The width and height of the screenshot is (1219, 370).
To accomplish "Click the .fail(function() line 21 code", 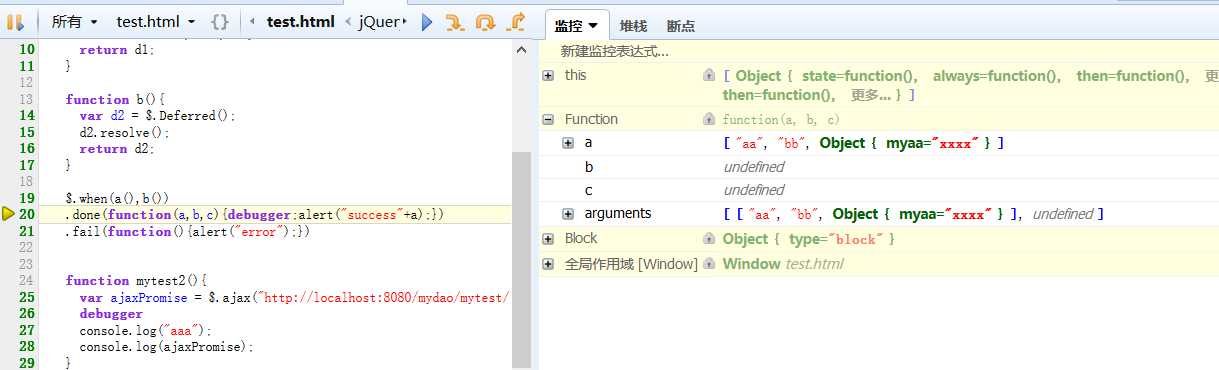I will [x=188, y=231].
